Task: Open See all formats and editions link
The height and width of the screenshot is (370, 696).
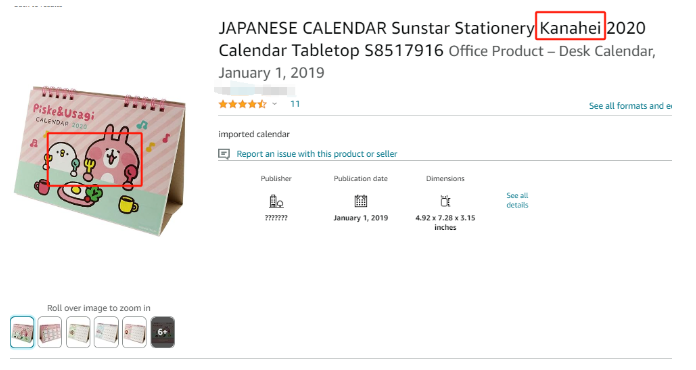Action: coord(630,106)
